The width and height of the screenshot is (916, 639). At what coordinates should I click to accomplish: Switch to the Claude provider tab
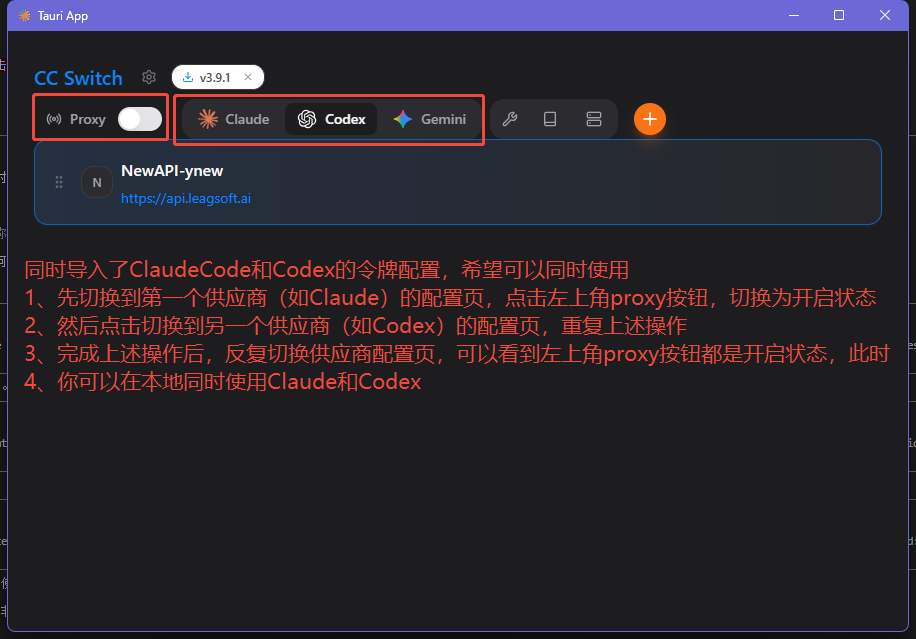point(232,119)
